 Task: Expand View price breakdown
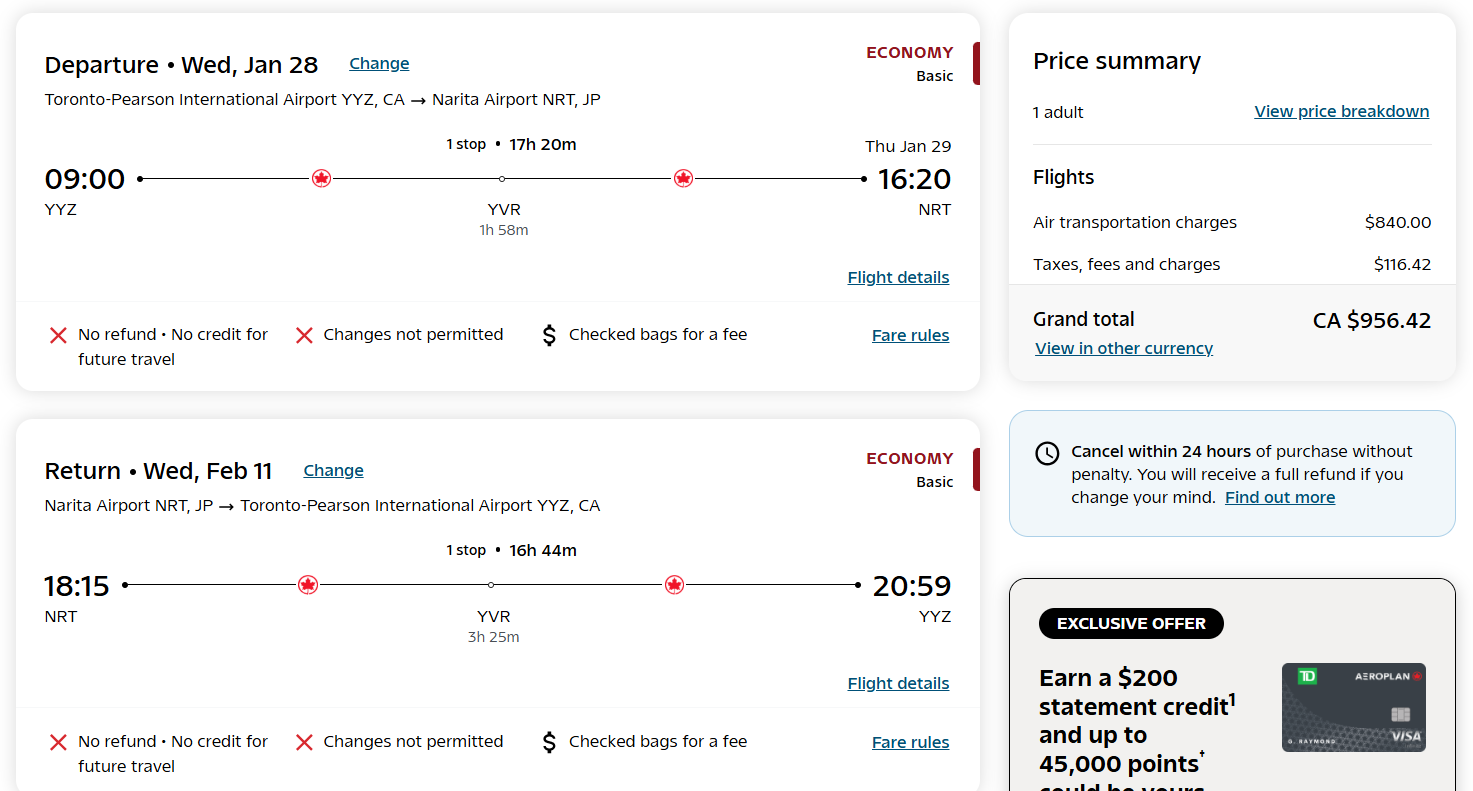coord(1341,112)
